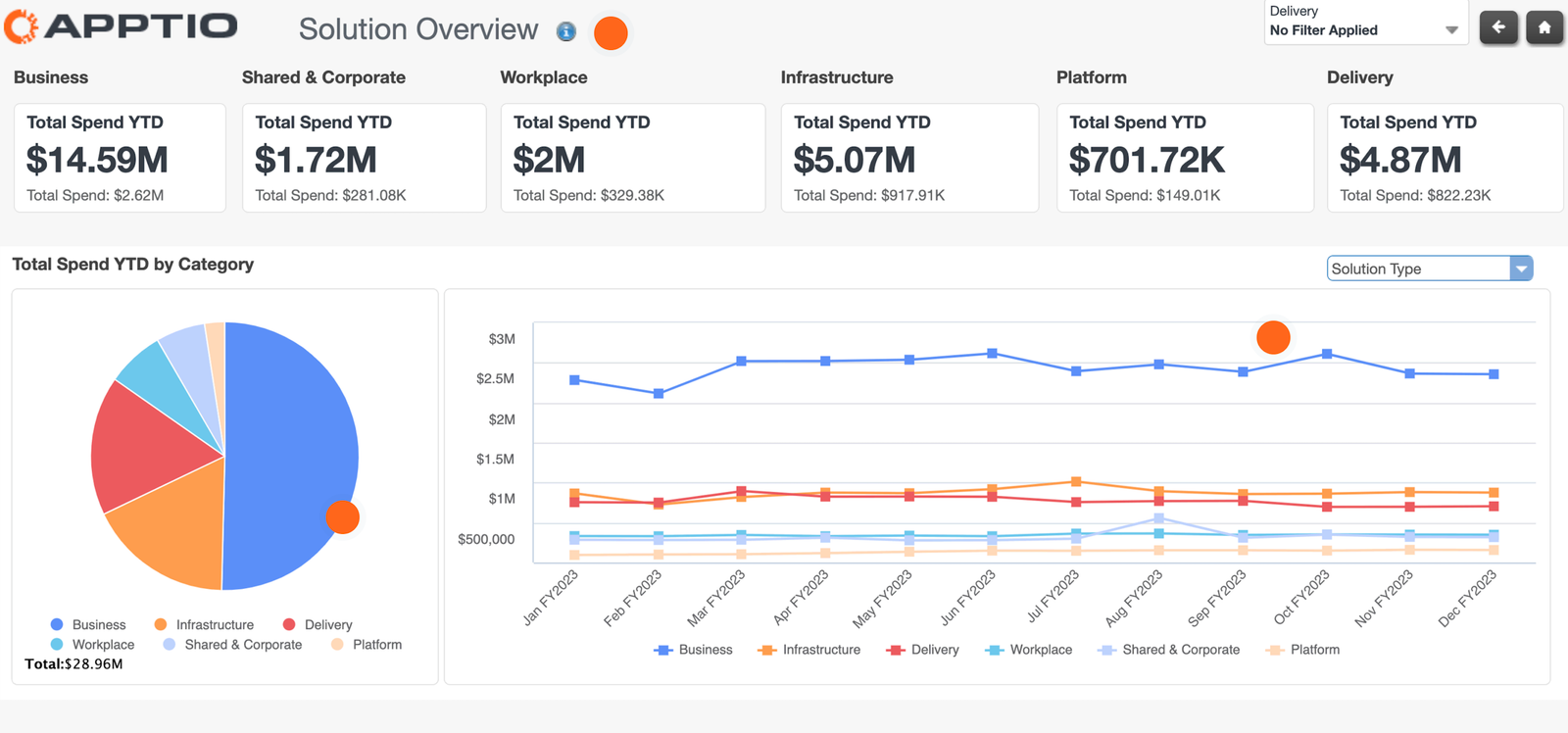Toggle Shared & Corporate in line chart legend
The width and height of the screenshot is (1568, 733).
(x=1169, y=650)
